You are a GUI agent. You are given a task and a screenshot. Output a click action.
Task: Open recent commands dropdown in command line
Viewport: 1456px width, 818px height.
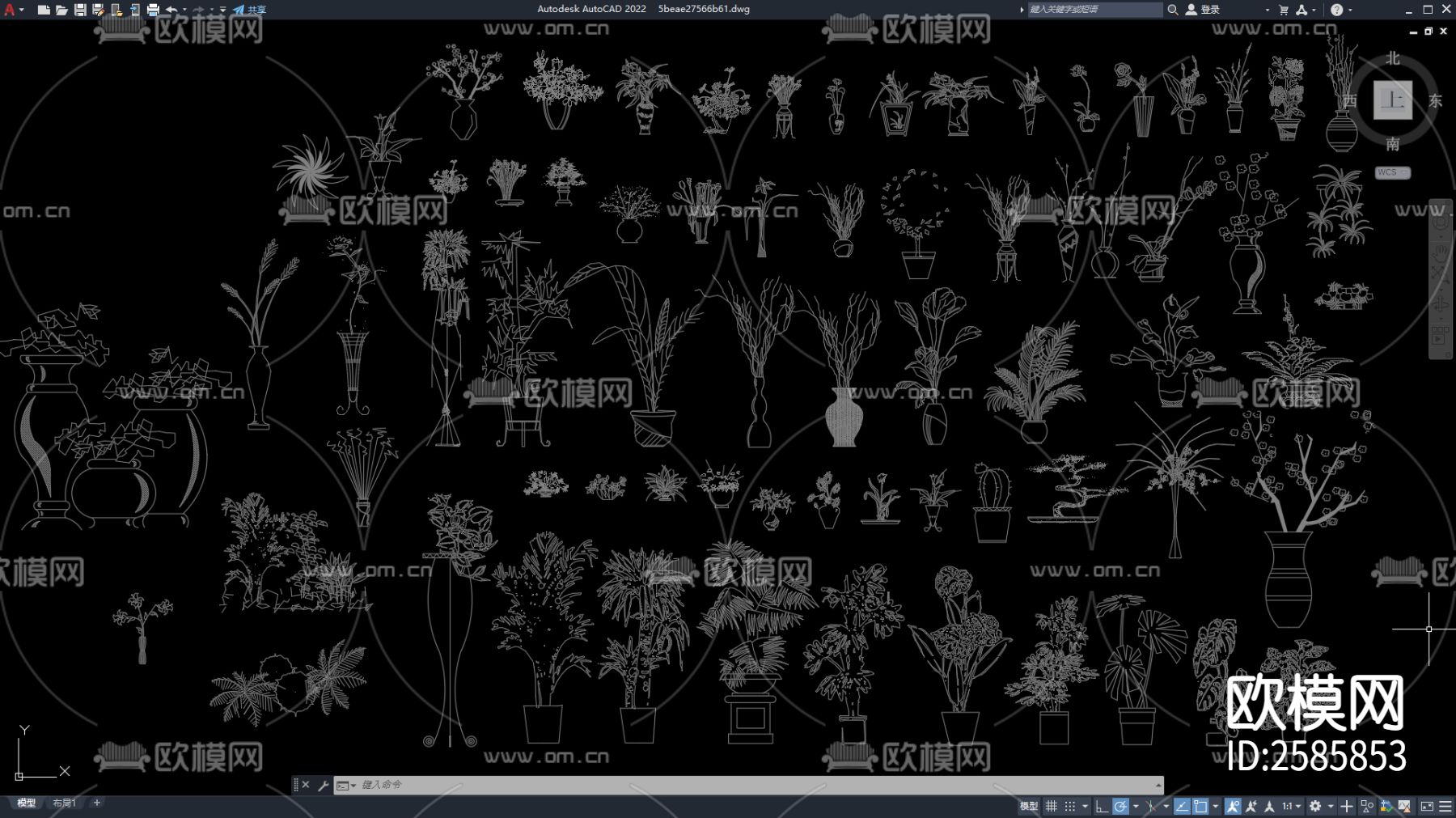pyautogui.click(x=346, y=785)
